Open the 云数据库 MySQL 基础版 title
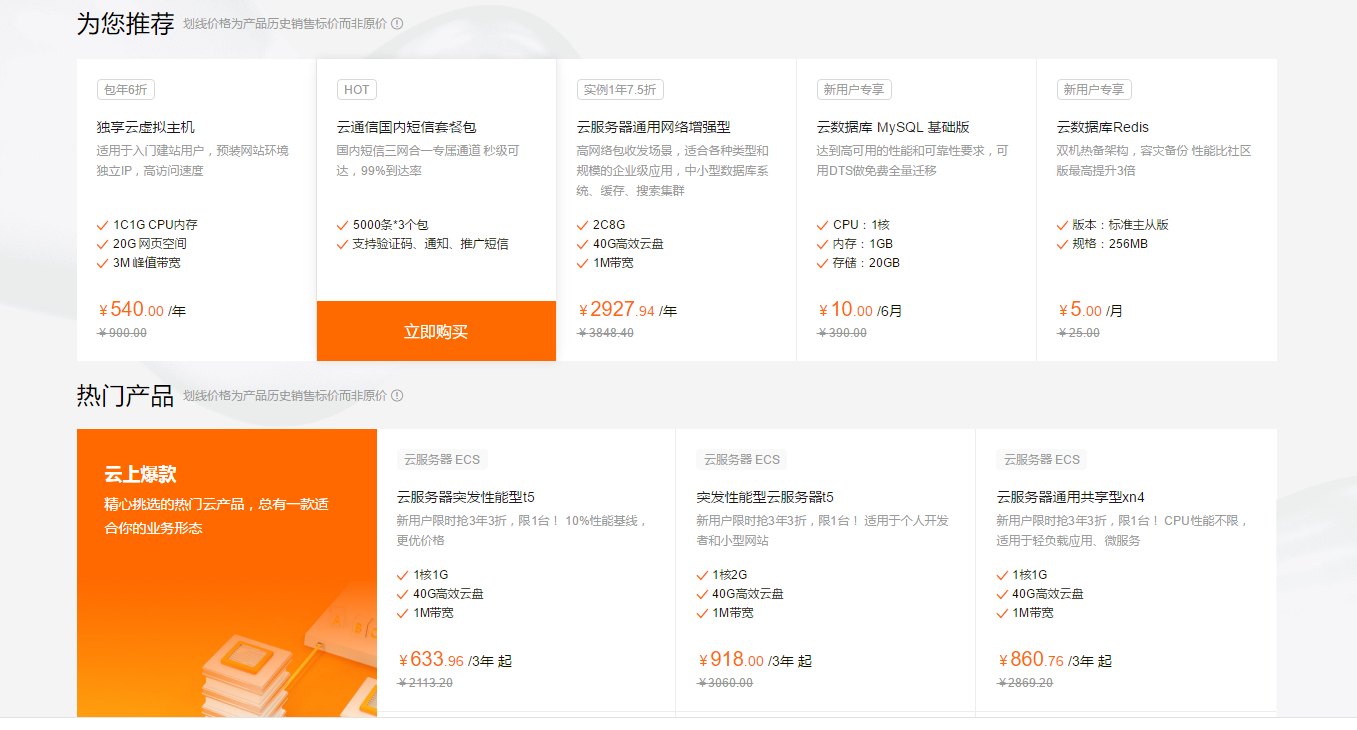Screen dimensions: 1357x730 (893, 127)
